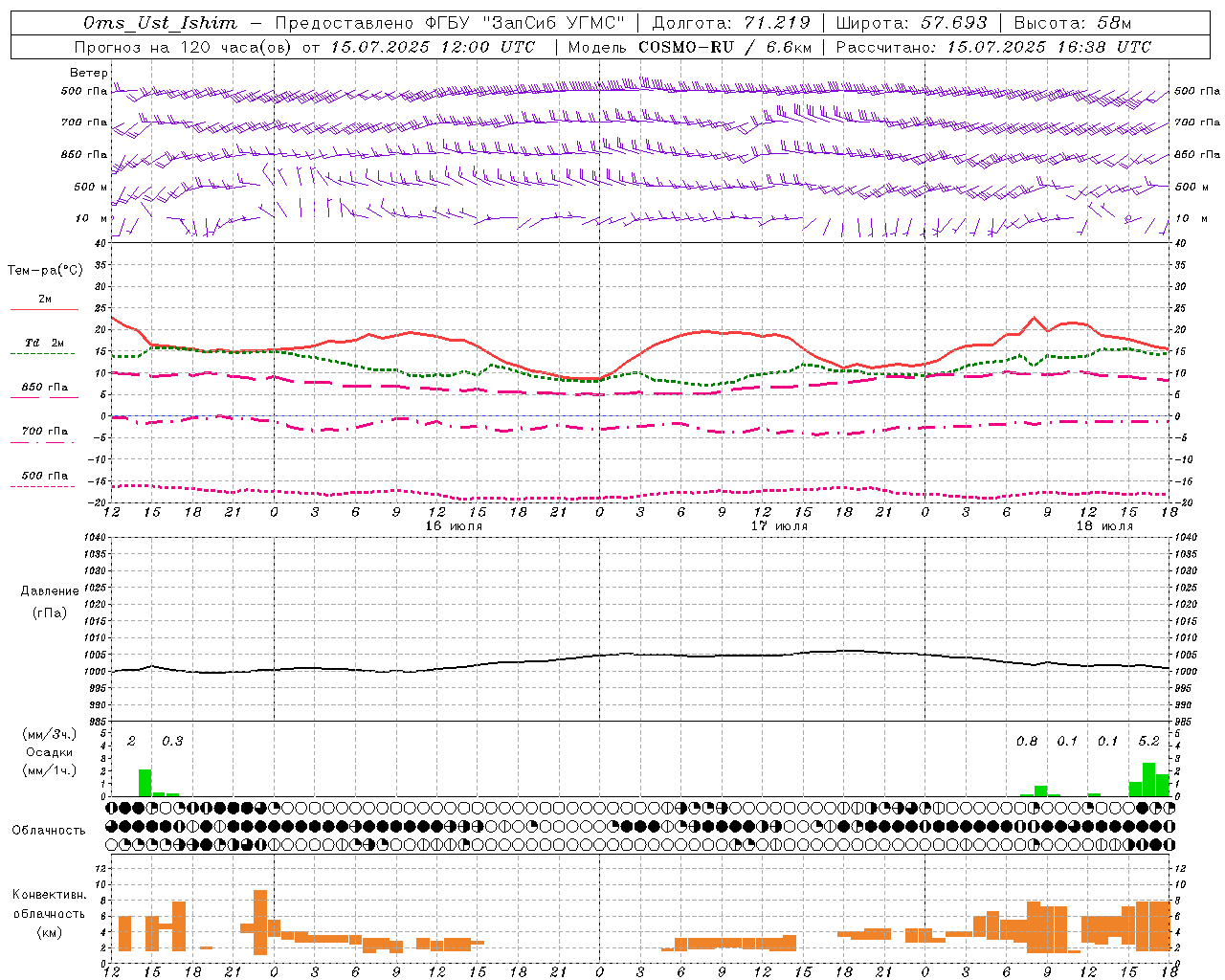Image resolution: width=1225 pixels, height=980 pixels.
Task: Click the green dashed Td 2м legend line
Action: click(x=42, y=353)
